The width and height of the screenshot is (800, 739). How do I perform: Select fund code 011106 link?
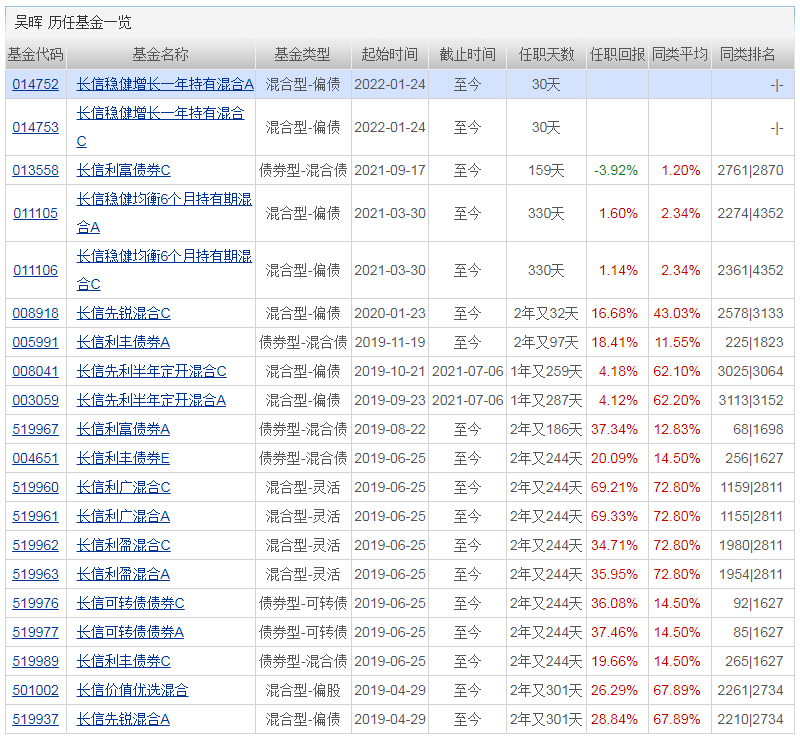[x=35, y=270]
